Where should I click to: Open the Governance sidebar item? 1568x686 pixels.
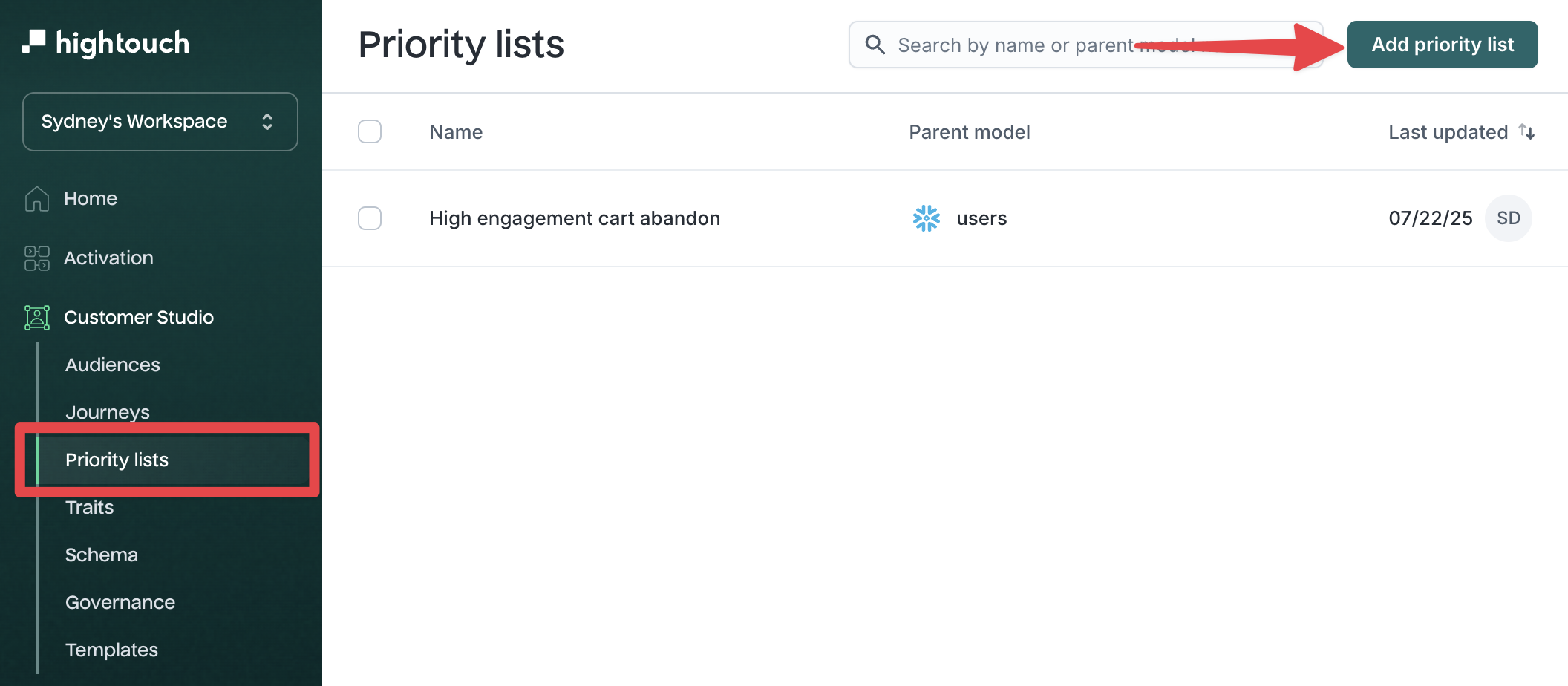tap(120, 602)
